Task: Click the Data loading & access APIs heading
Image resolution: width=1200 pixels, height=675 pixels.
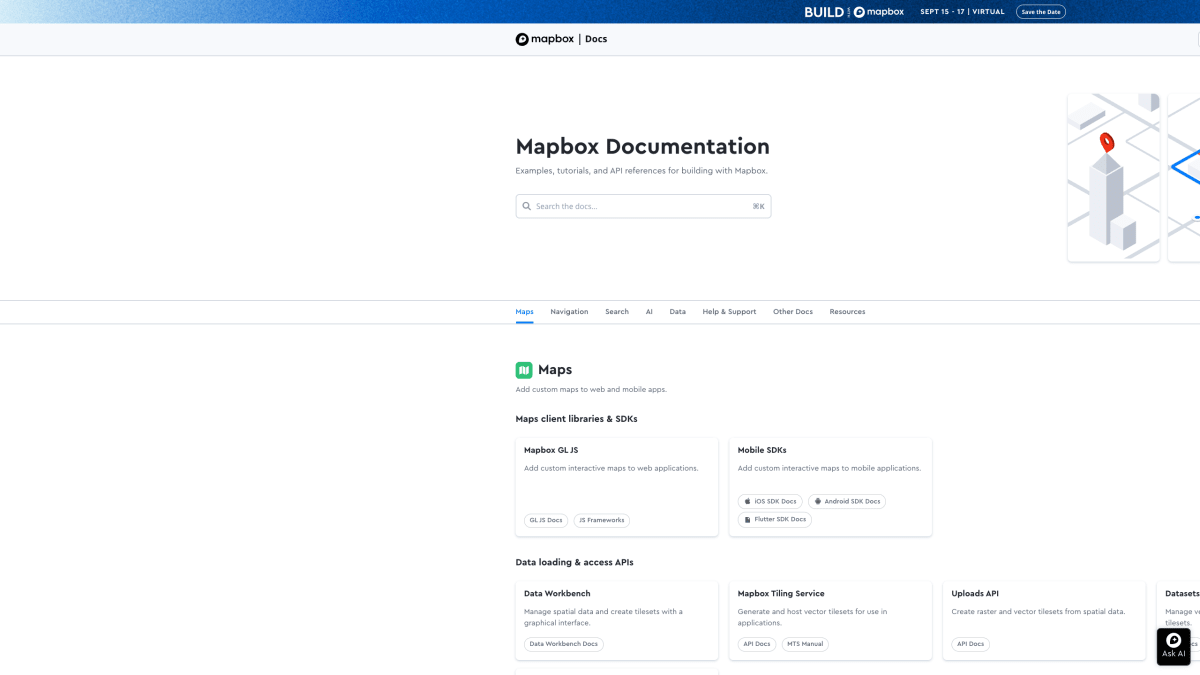Action: coord(574,562)
